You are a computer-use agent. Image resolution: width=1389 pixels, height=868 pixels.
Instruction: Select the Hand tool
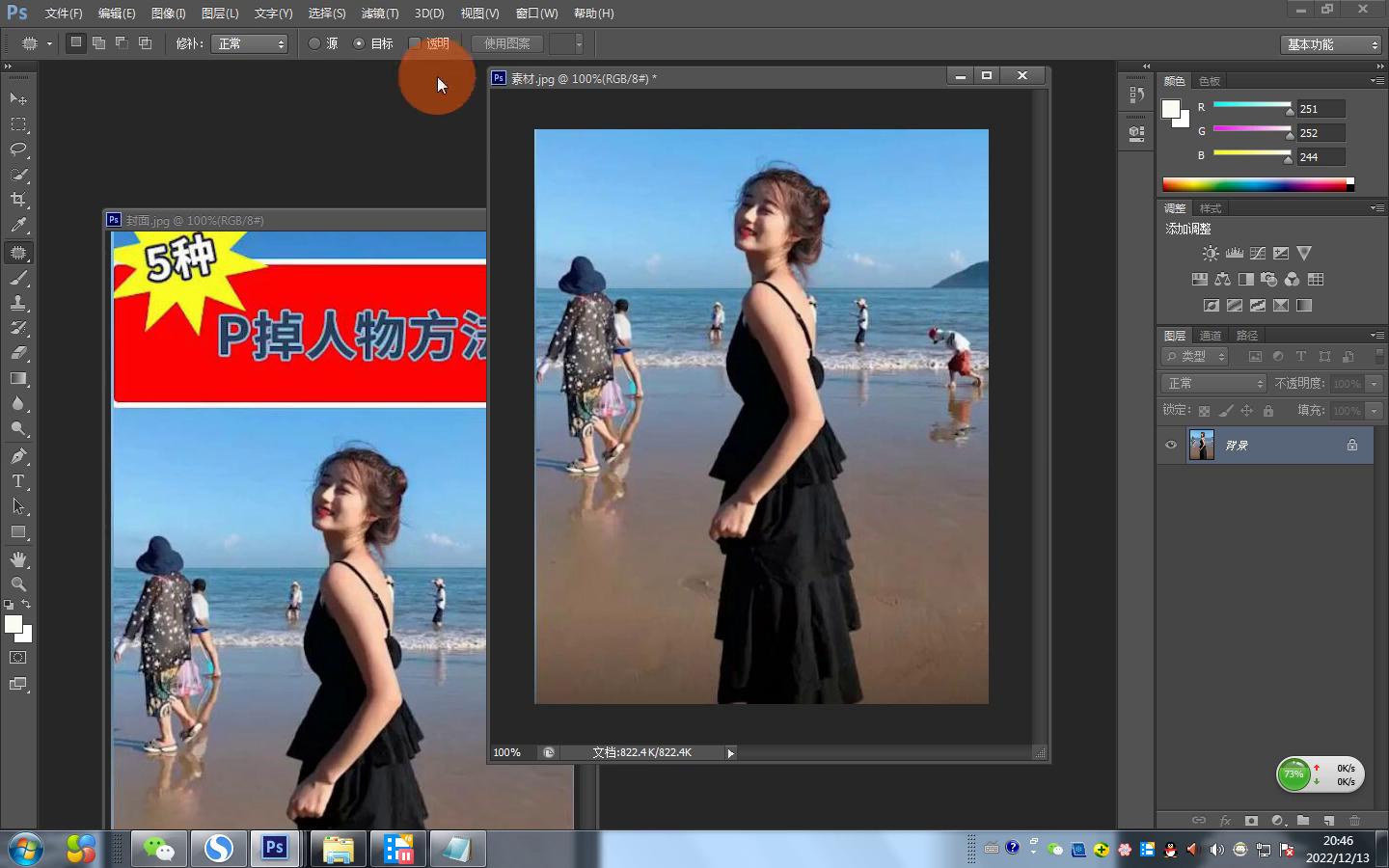click(x=18, y=559)
